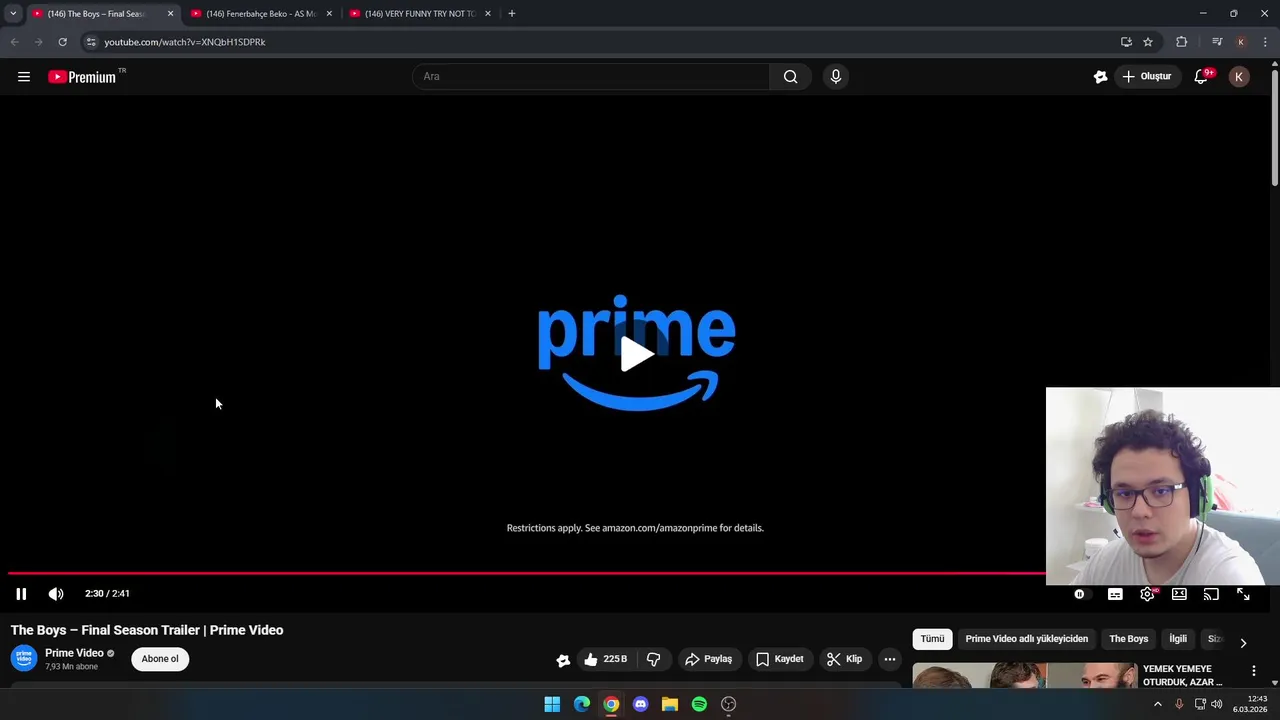
Task: Open the player settings gear
Action: [1147, 594]
